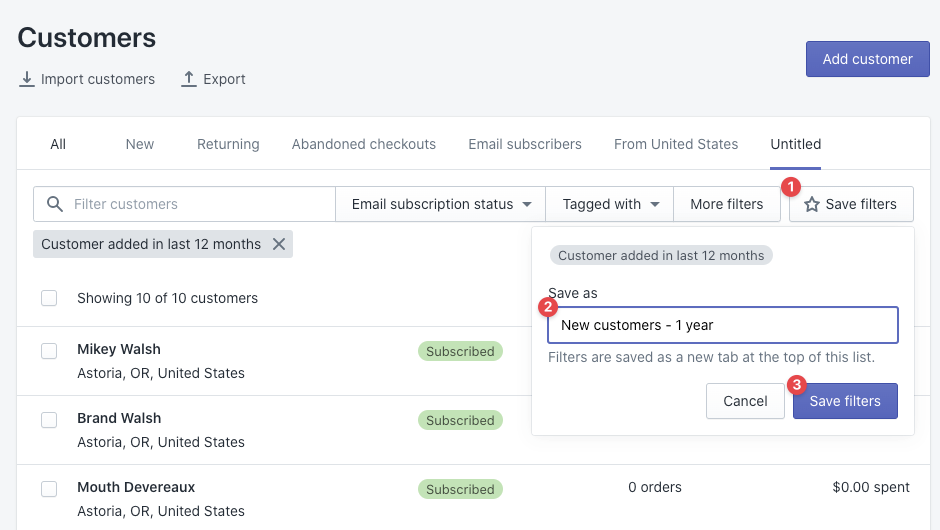
Task: Tick the Mouth Devereaux row checkbox
Action: [49, 489]
